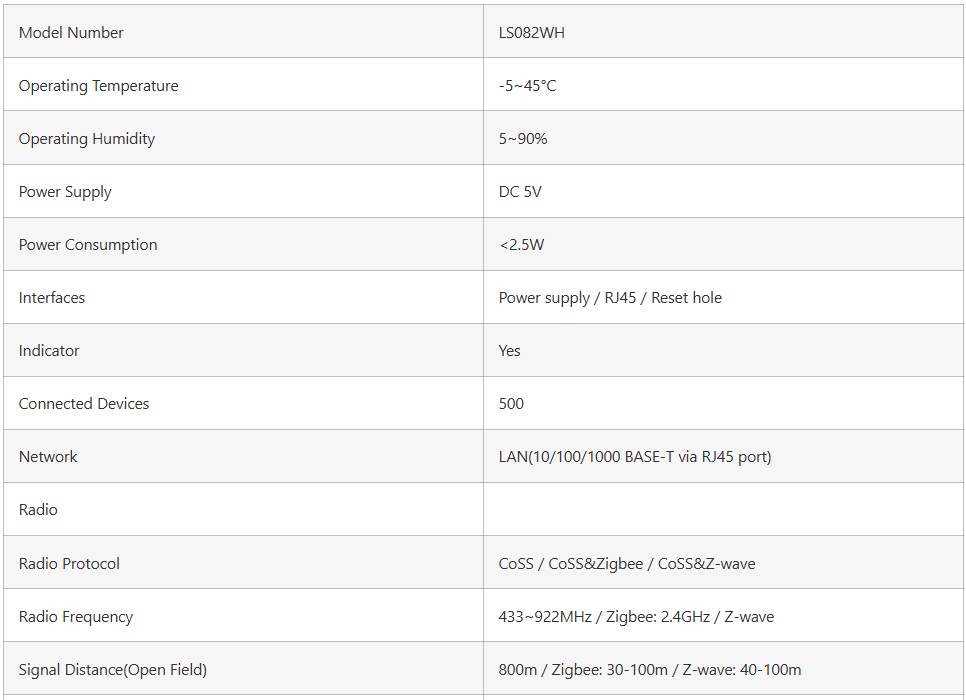Click the LAN 10/100/1000 BASE-T value
The height and width of the screenshot is (700, 966).
(x=635, y=456)
